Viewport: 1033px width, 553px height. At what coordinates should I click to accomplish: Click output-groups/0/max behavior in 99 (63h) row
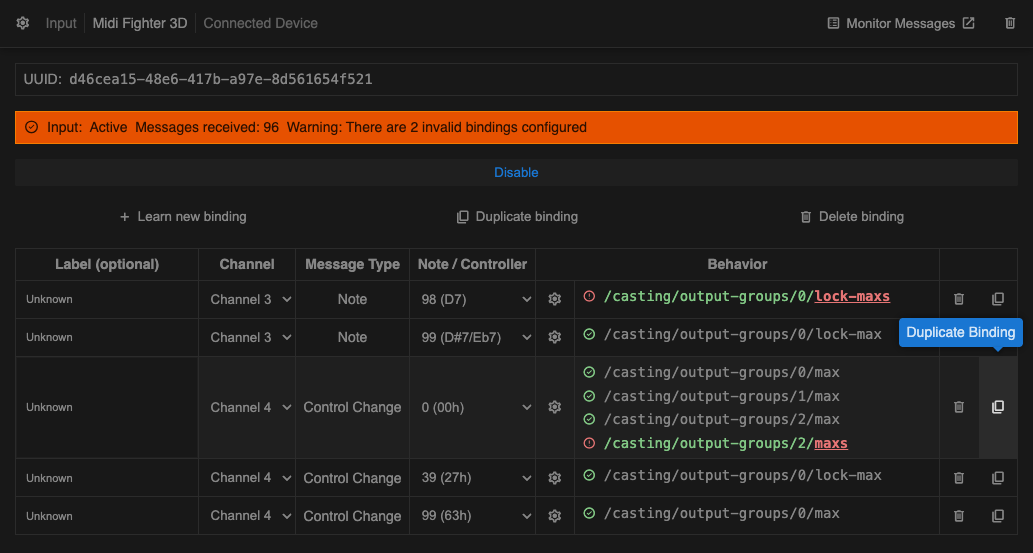tap(721, 513)
